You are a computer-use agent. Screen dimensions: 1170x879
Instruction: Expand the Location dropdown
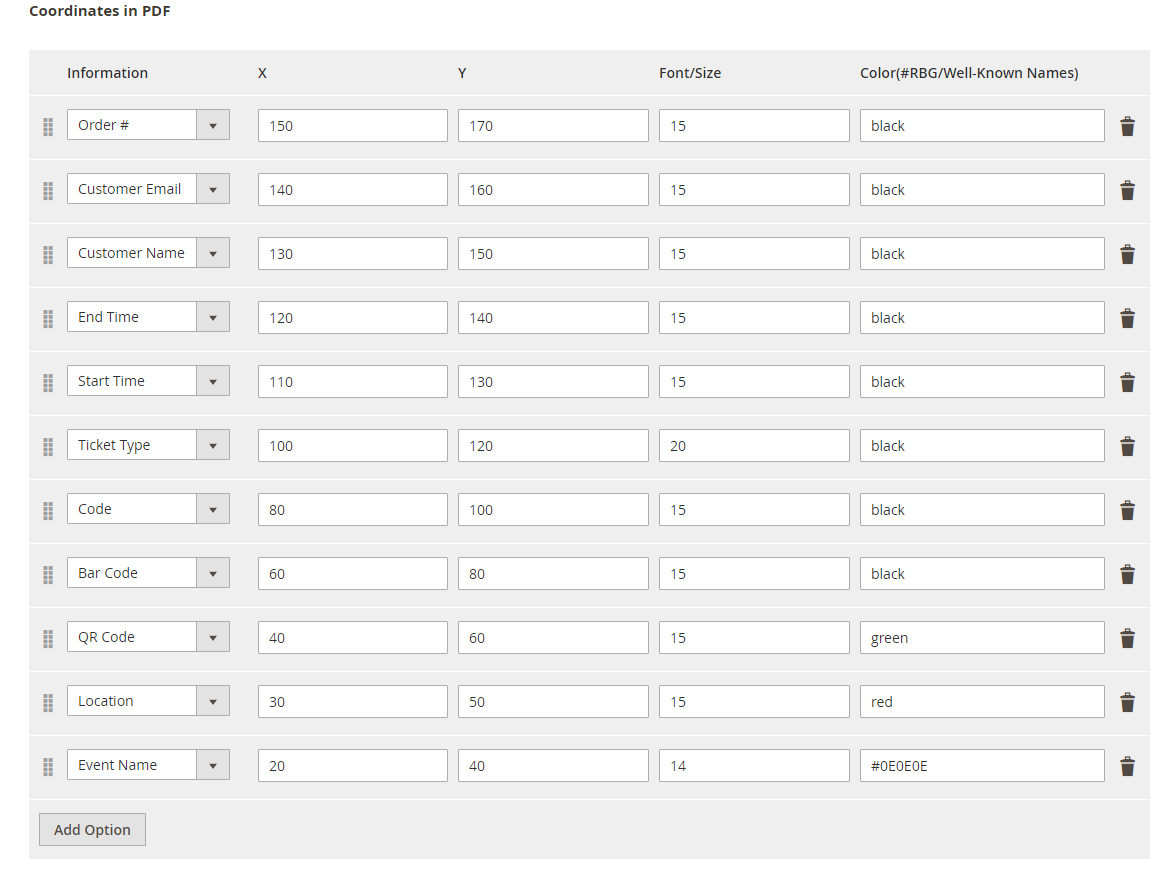click(148, 701)
